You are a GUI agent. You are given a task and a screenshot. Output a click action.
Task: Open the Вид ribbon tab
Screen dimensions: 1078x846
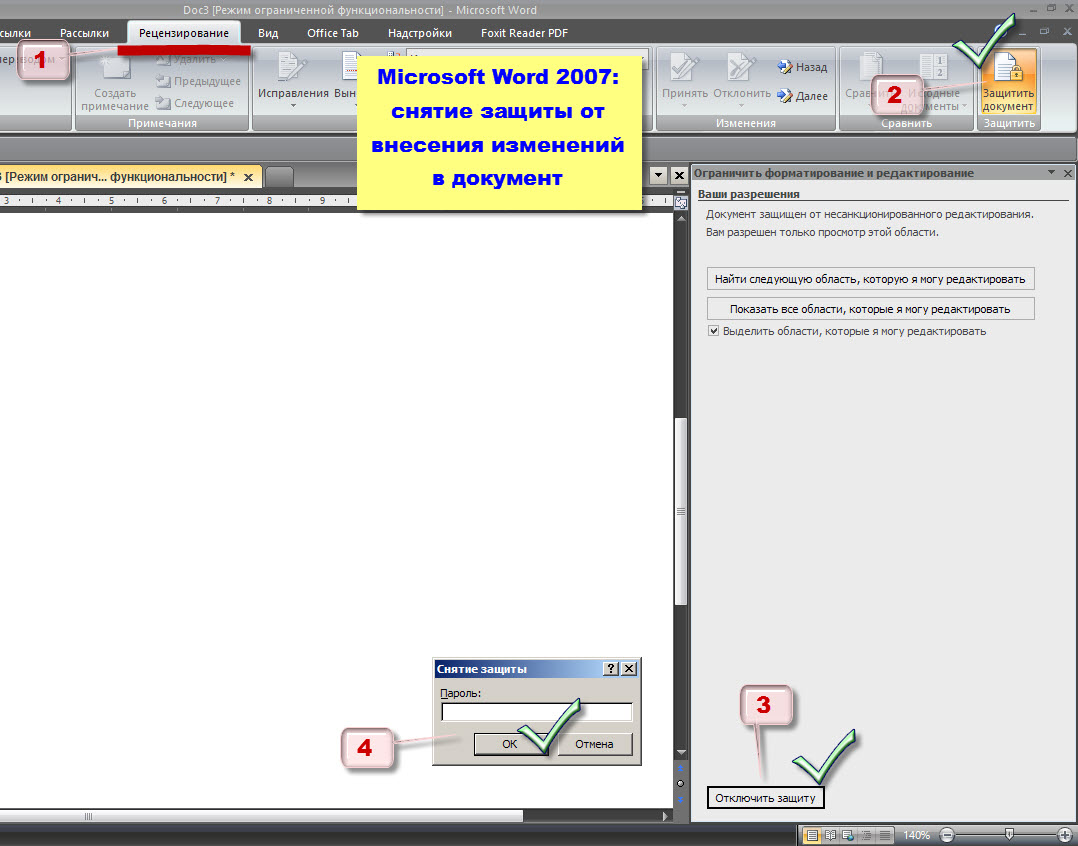coord(267,33)
